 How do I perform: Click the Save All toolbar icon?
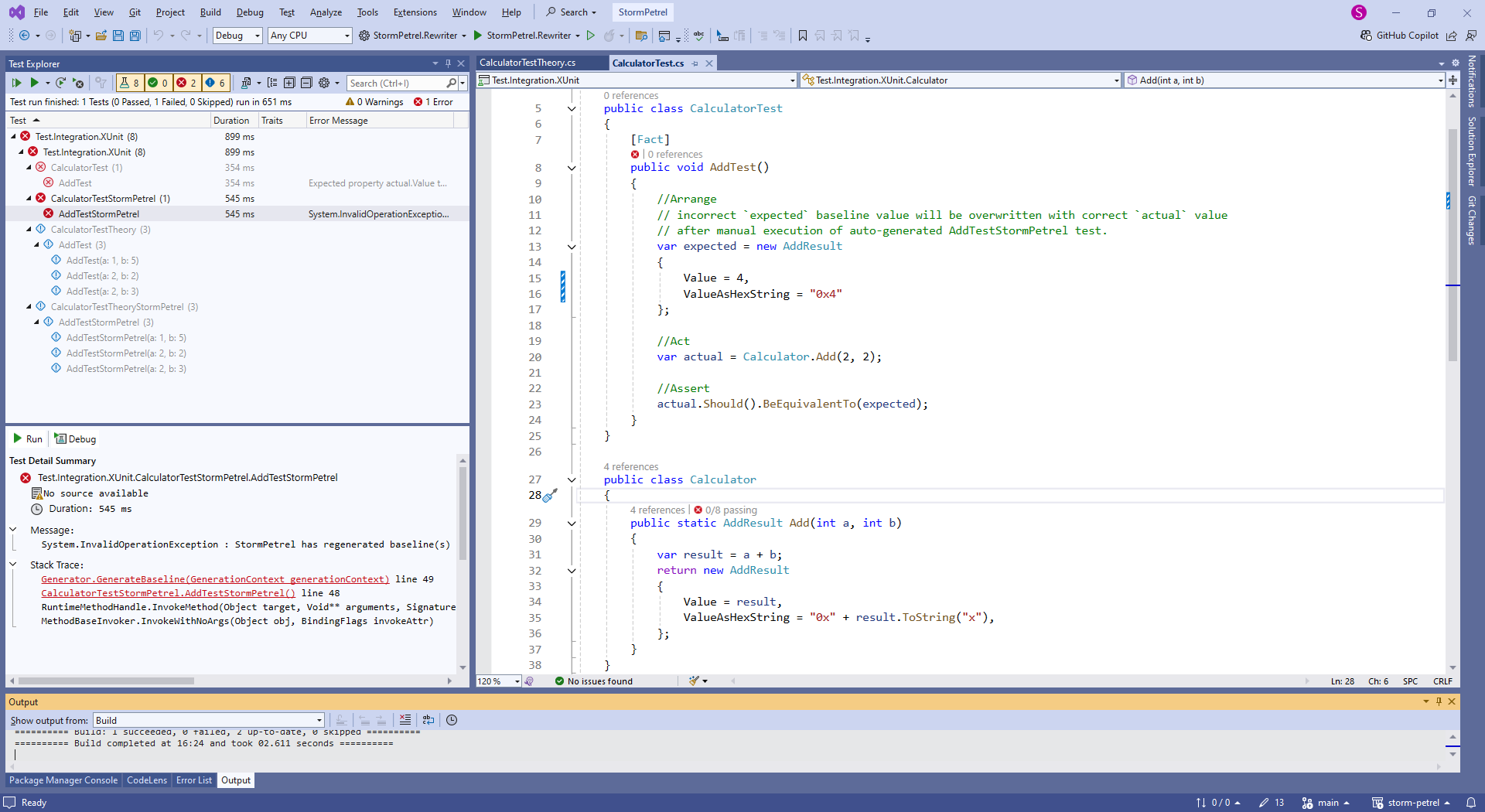(x=135, y=36)
